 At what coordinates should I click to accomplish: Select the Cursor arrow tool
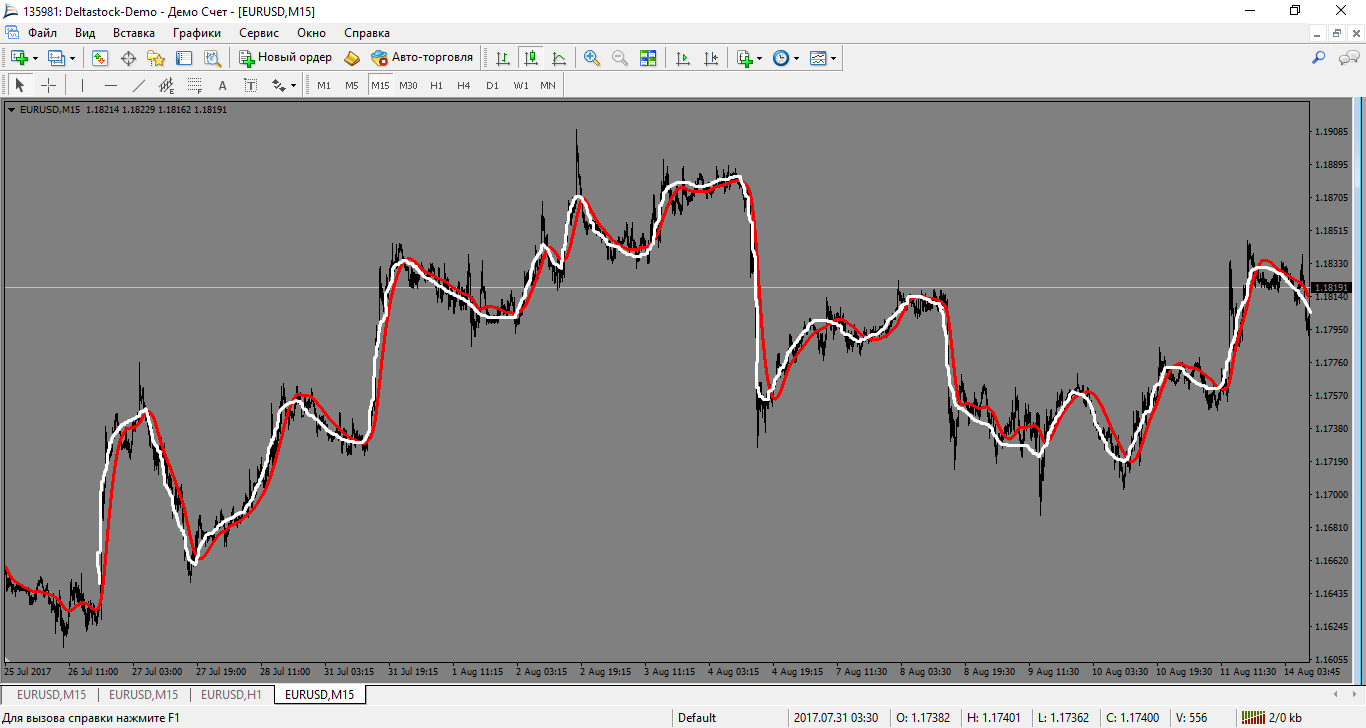tap(19, 85)
